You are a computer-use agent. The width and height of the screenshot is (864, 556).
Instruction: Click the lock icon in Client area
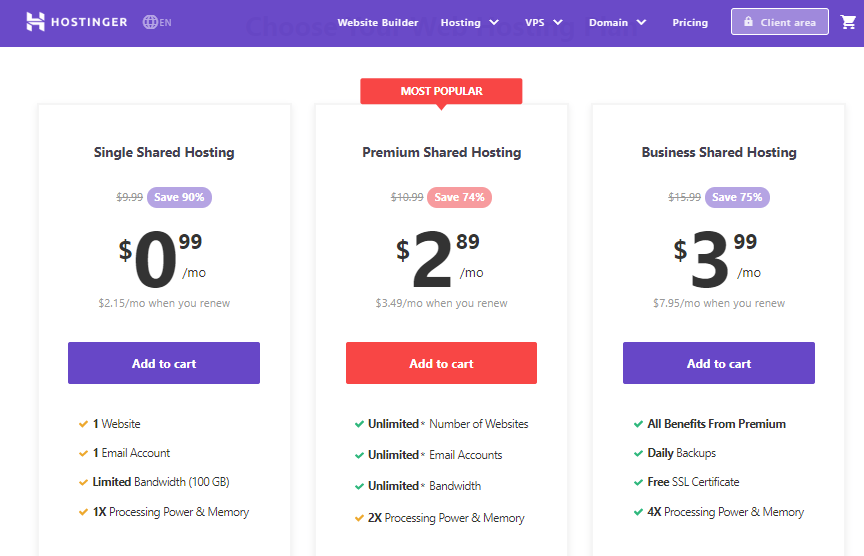point(748,21)
